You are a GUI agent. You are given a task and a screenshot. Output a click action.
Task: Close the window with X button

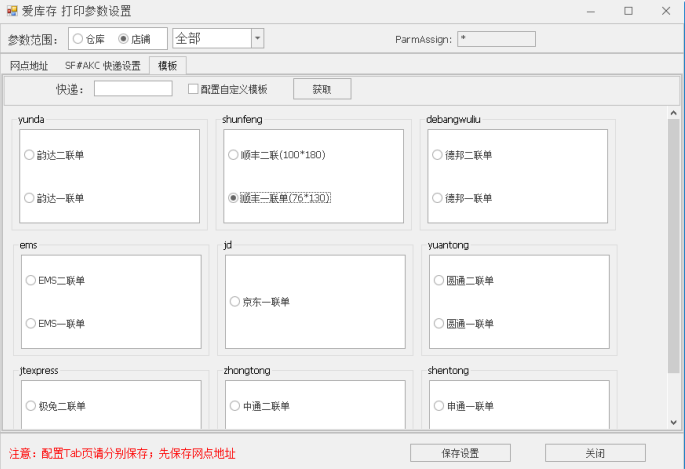point(666,11)
